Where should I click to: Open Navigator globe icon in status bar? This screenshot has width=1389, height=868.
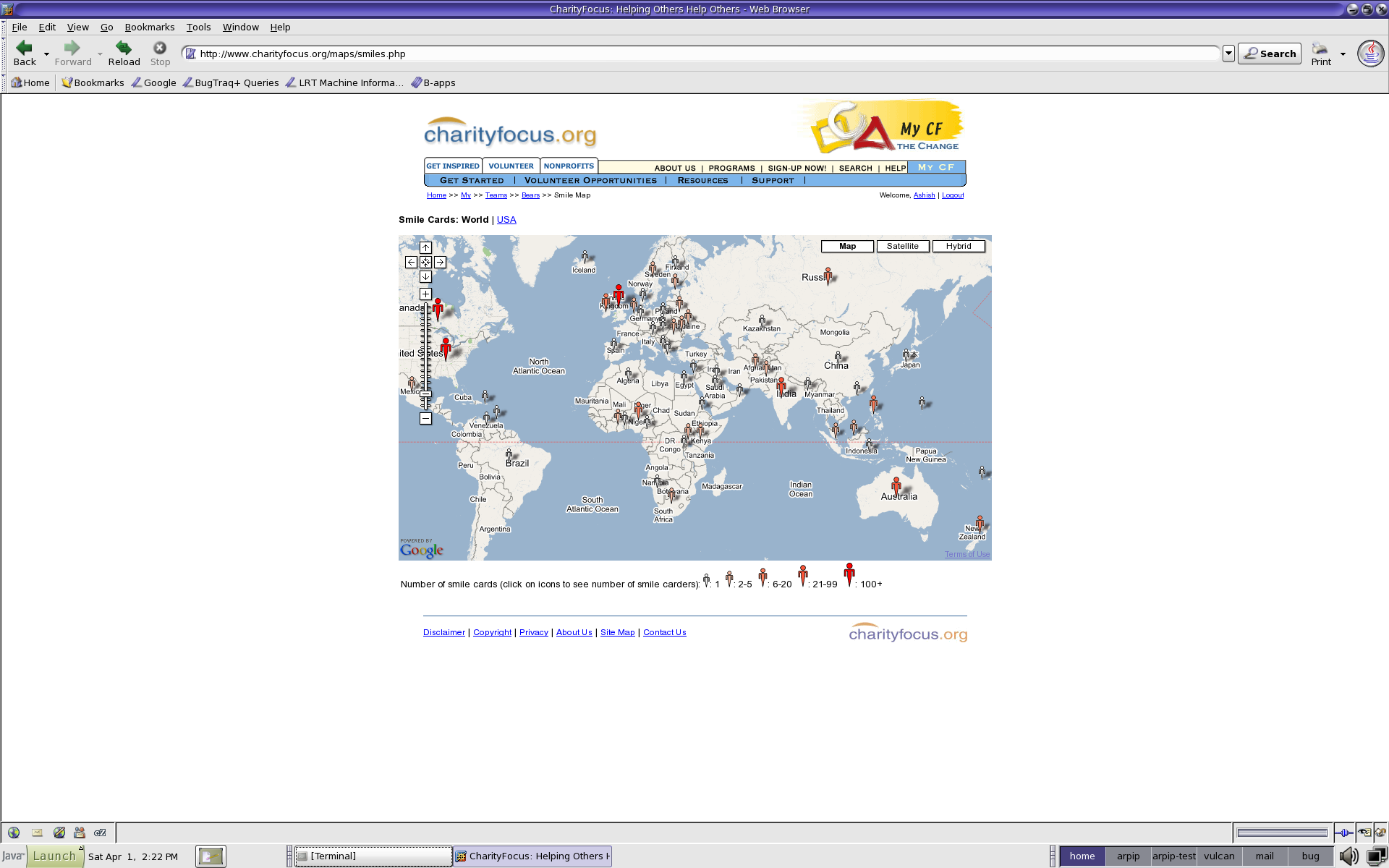[x=14, y=833]
